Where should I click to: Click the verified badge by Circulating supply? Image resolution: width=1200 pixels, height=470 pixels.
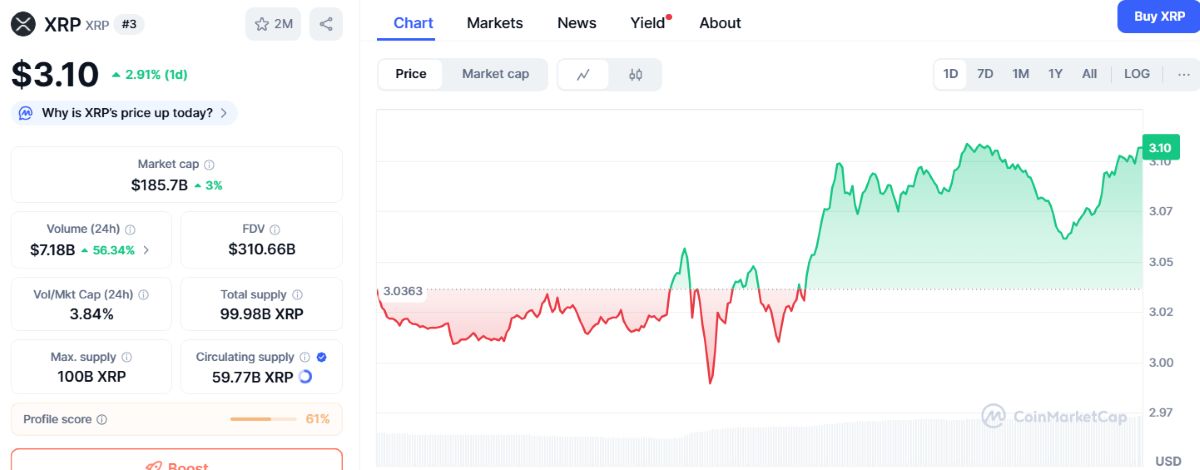pyautogui.click(x=321, y=357)
